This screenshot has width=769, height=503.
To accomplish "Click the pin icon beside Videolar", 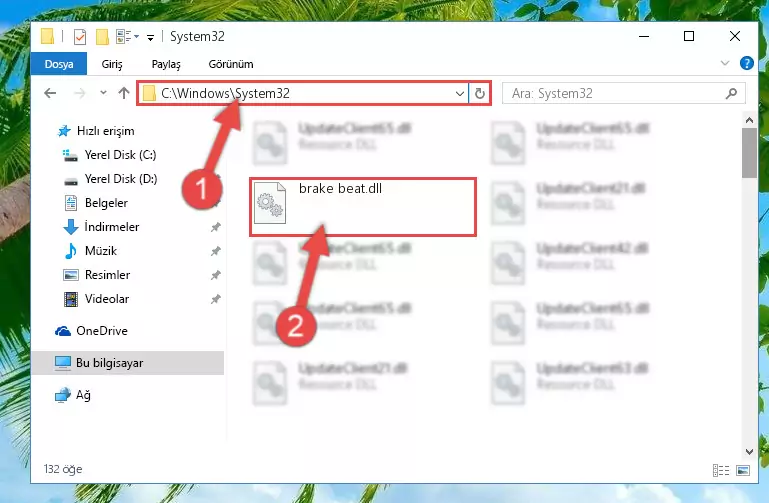I will tap(215, 299).
